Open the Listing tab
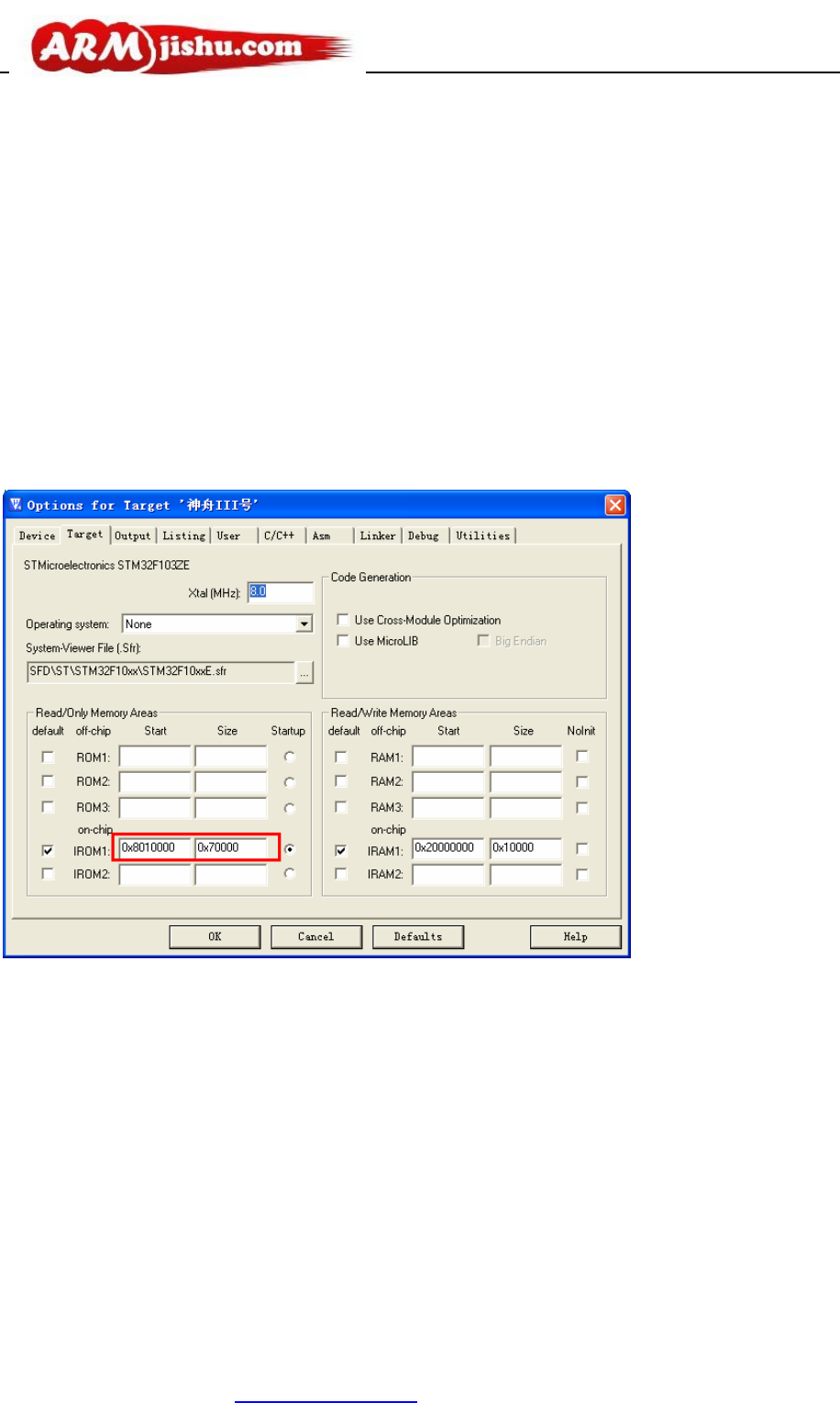Viewport: 840px width, 1403px height. [184, 536]
